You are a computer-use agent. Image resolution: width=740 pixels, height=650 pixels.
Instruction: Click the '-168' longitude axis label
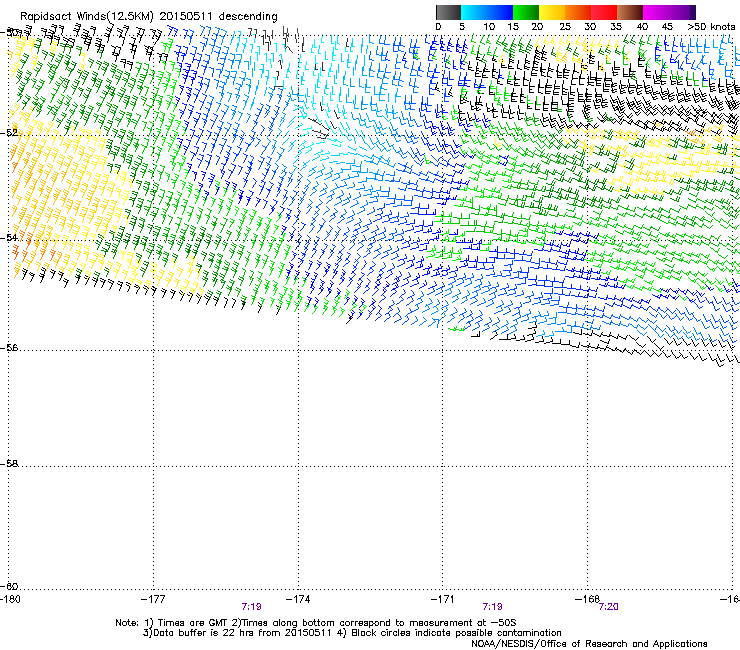point(587,599)
